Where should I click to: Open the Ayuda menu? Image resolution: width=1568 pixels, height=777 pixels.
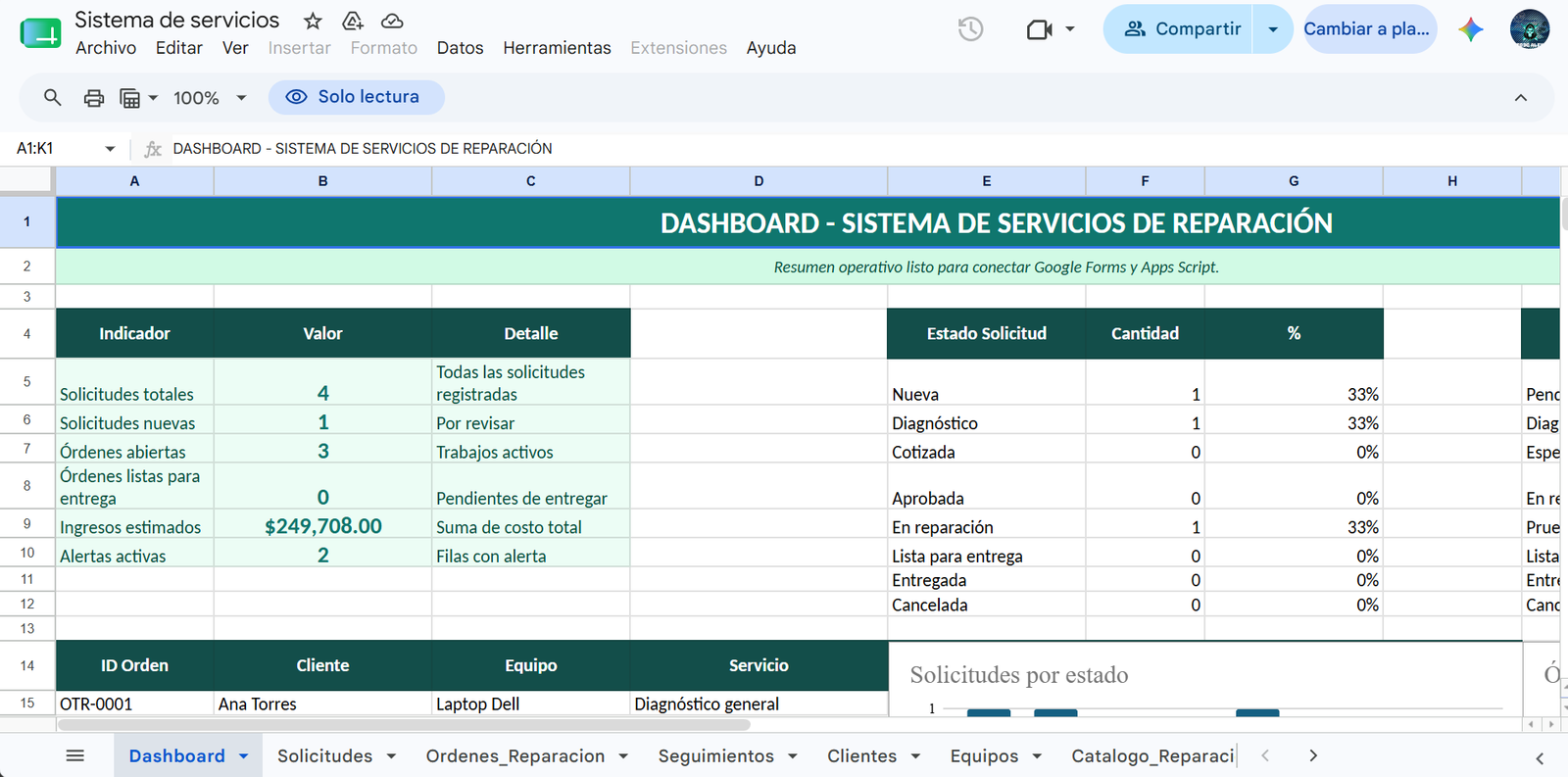point(771,48)
